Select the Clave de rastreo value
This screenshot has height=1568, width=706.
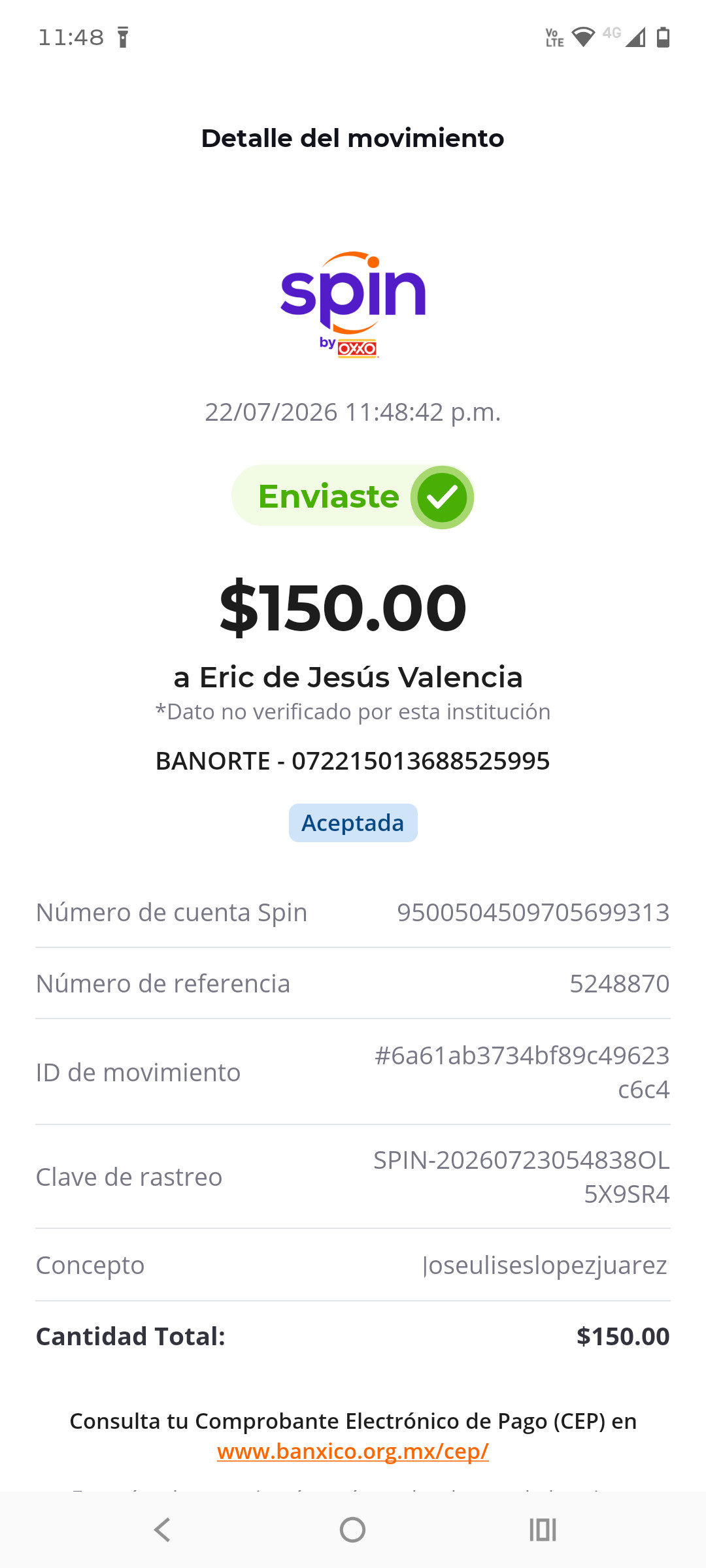point(522,1177)
